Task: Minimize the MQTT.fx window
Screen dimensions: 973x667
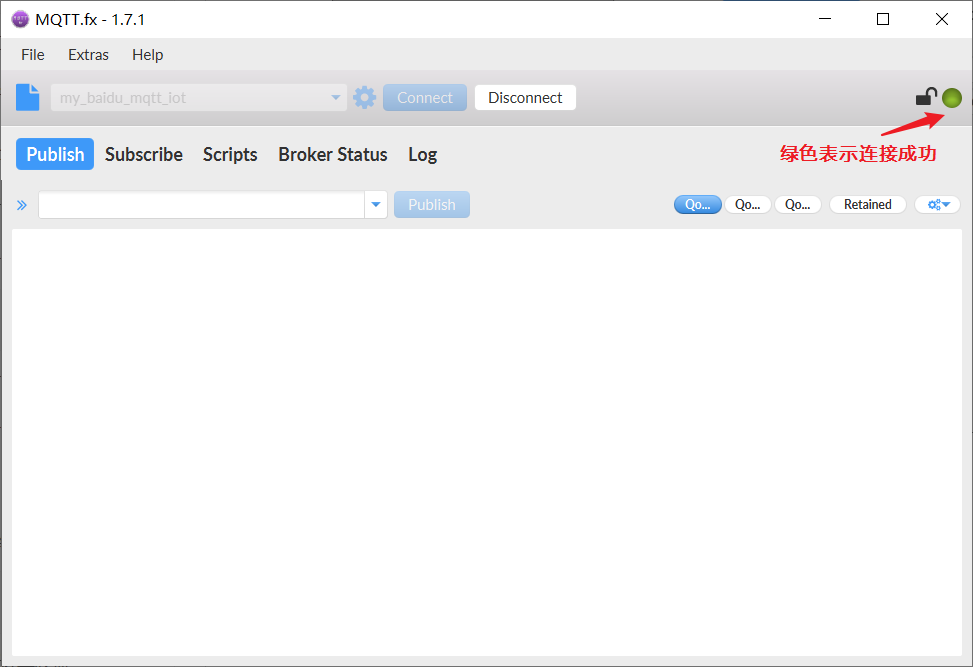Action: [x=825, y=19]
